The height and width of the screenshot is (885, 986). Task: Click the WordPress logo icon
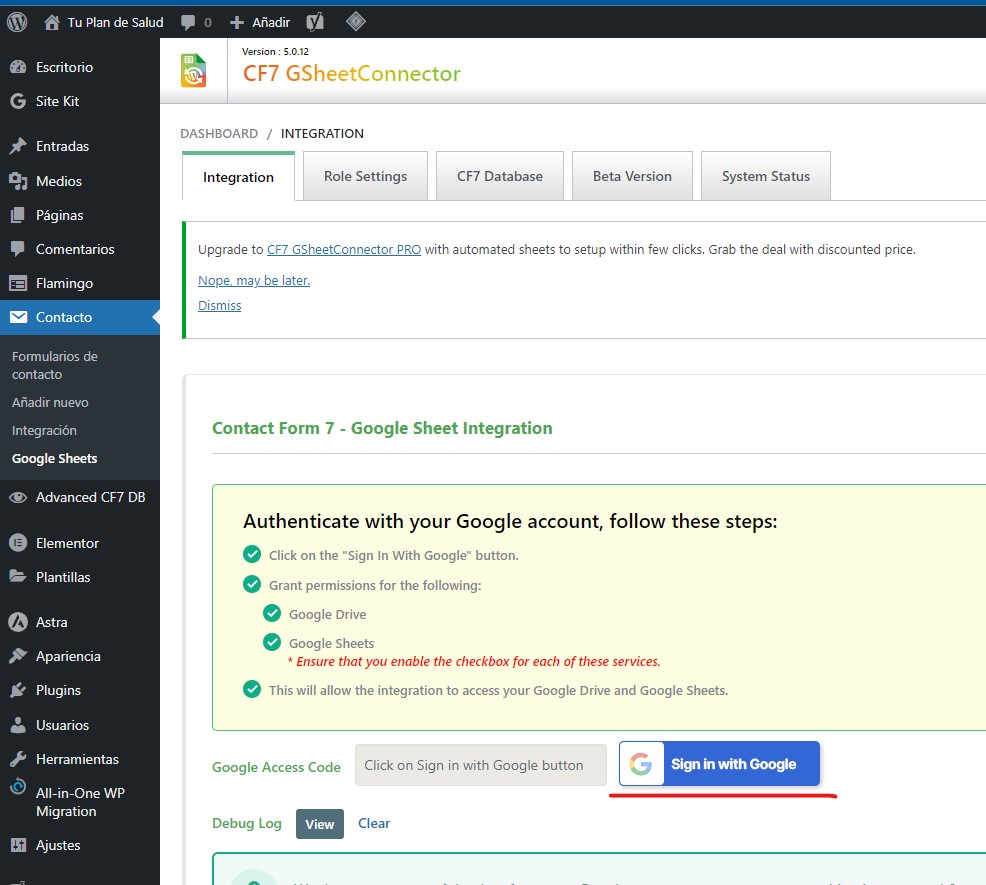(x=17, y=23)
